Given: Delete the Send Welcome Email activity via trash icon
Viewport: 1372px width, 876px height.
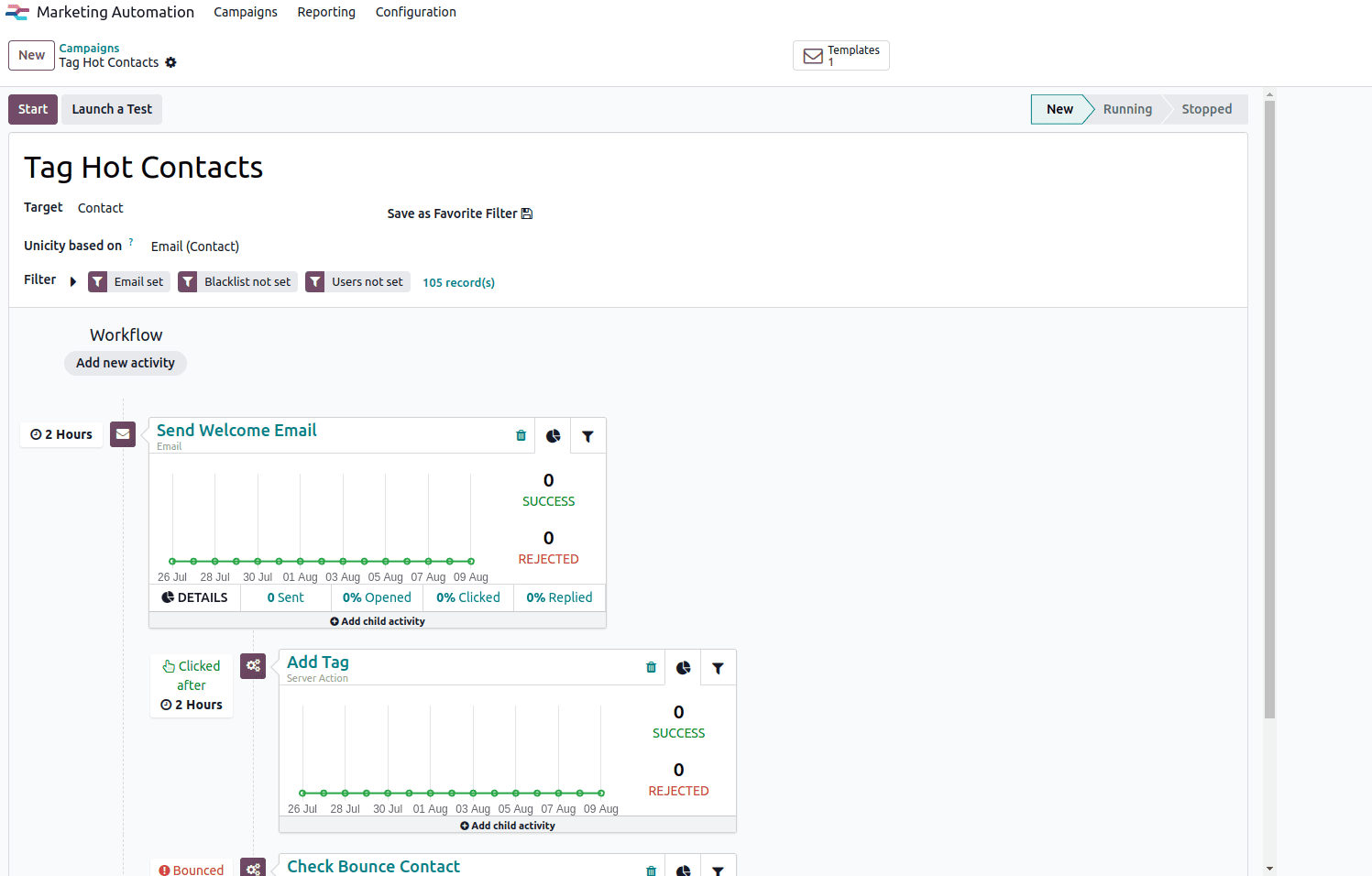Looking at the screenshot, I should point(521,436).
